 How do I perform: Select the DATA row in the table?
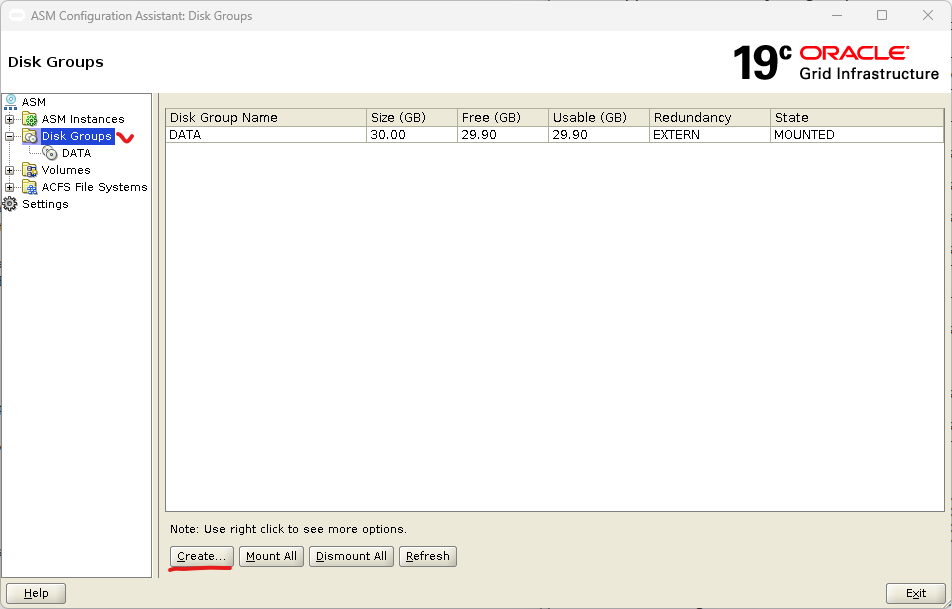pos(265,135)
